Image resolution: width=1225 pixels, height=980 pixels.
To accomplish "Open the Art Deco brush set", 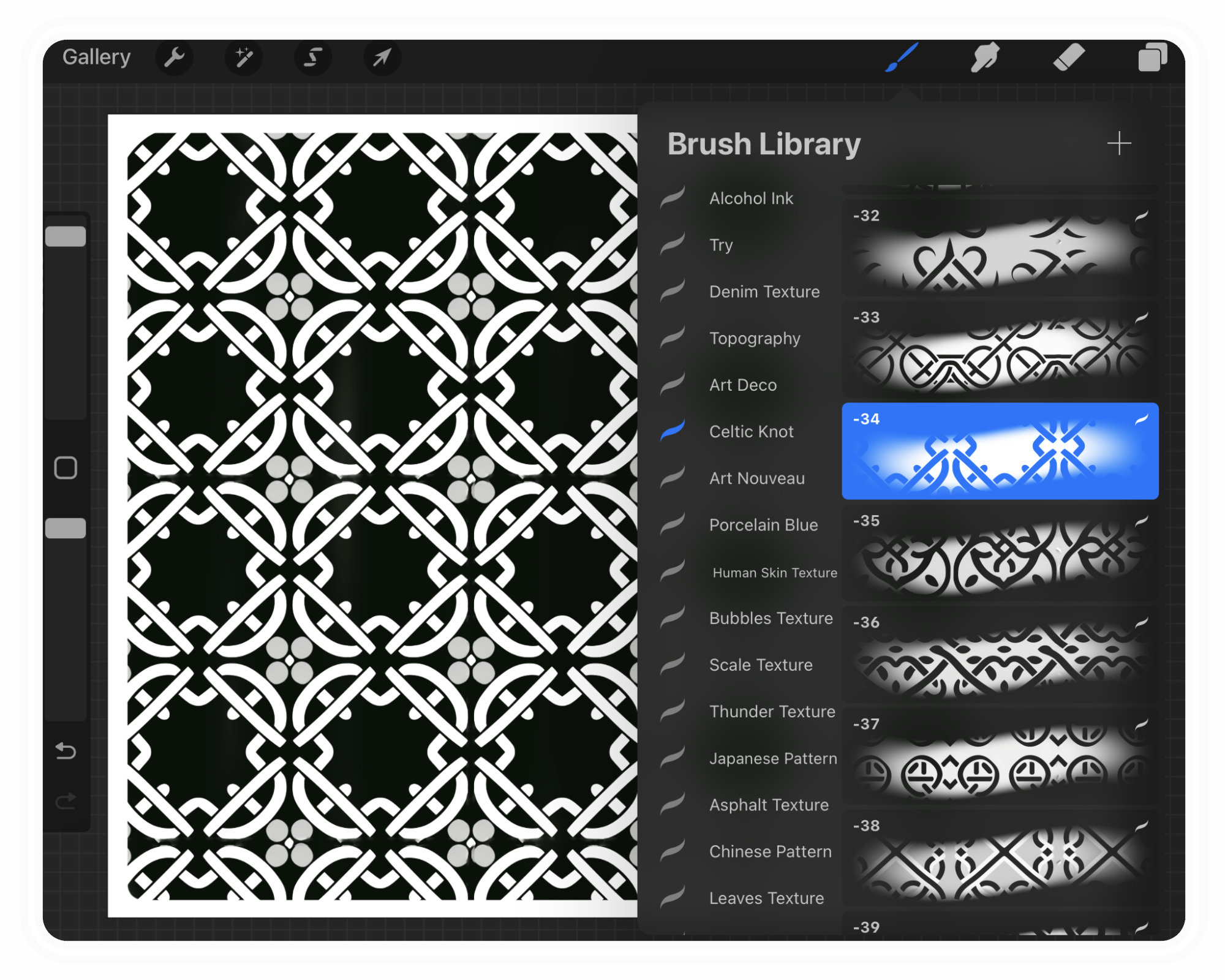I will tap(742, 385).
